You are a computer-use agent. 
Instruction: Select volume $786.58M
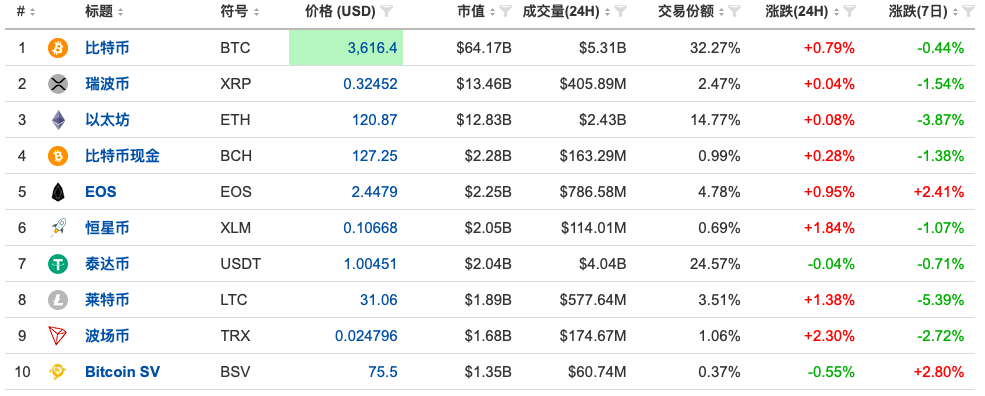(x=593, y=192)
